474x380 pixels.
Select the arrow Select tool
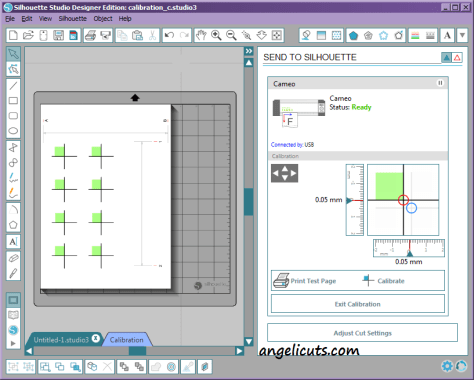click(x=13, y=54)
